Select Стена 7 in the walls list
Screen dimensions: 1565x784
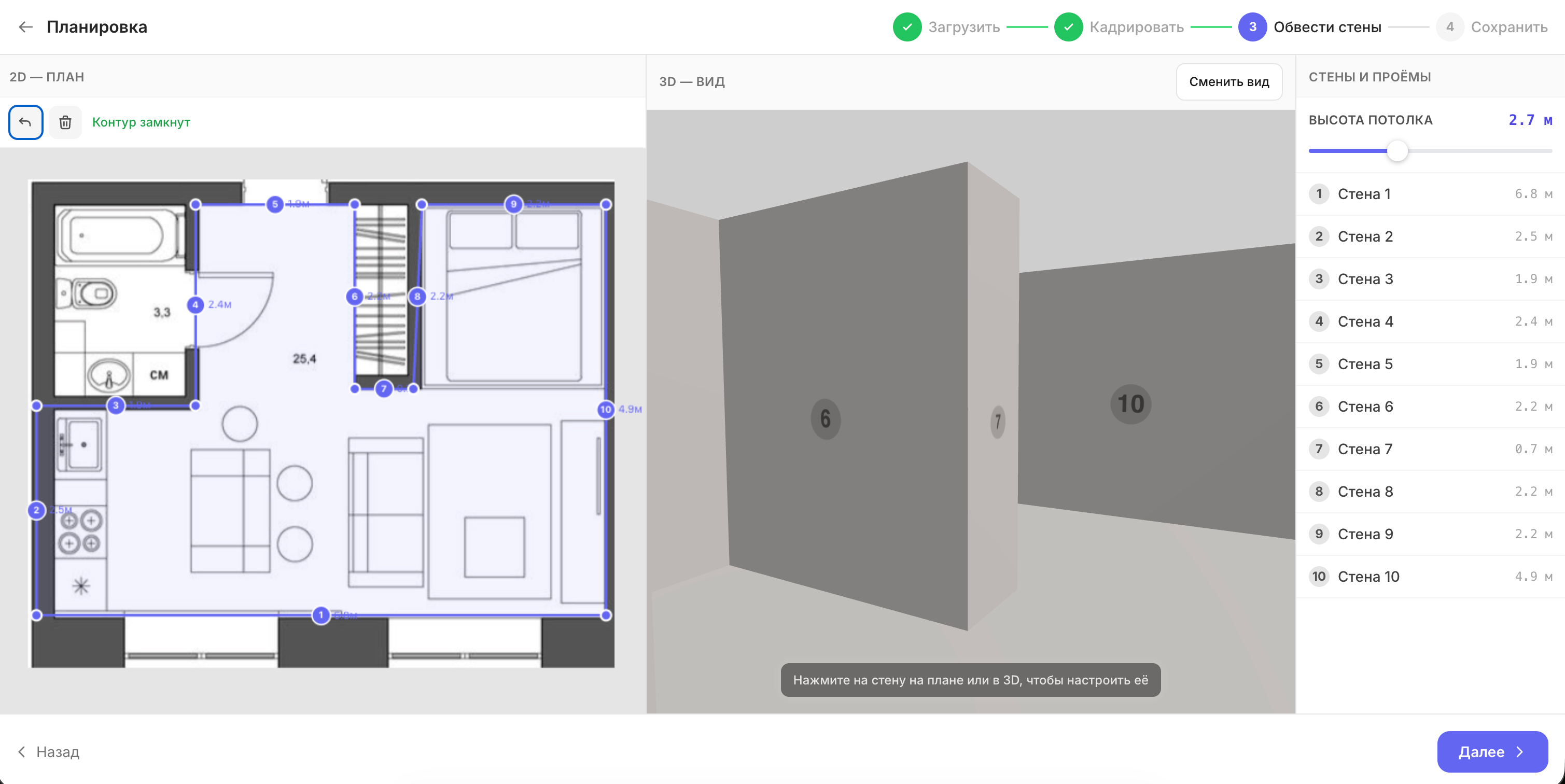click(1430, 449)
